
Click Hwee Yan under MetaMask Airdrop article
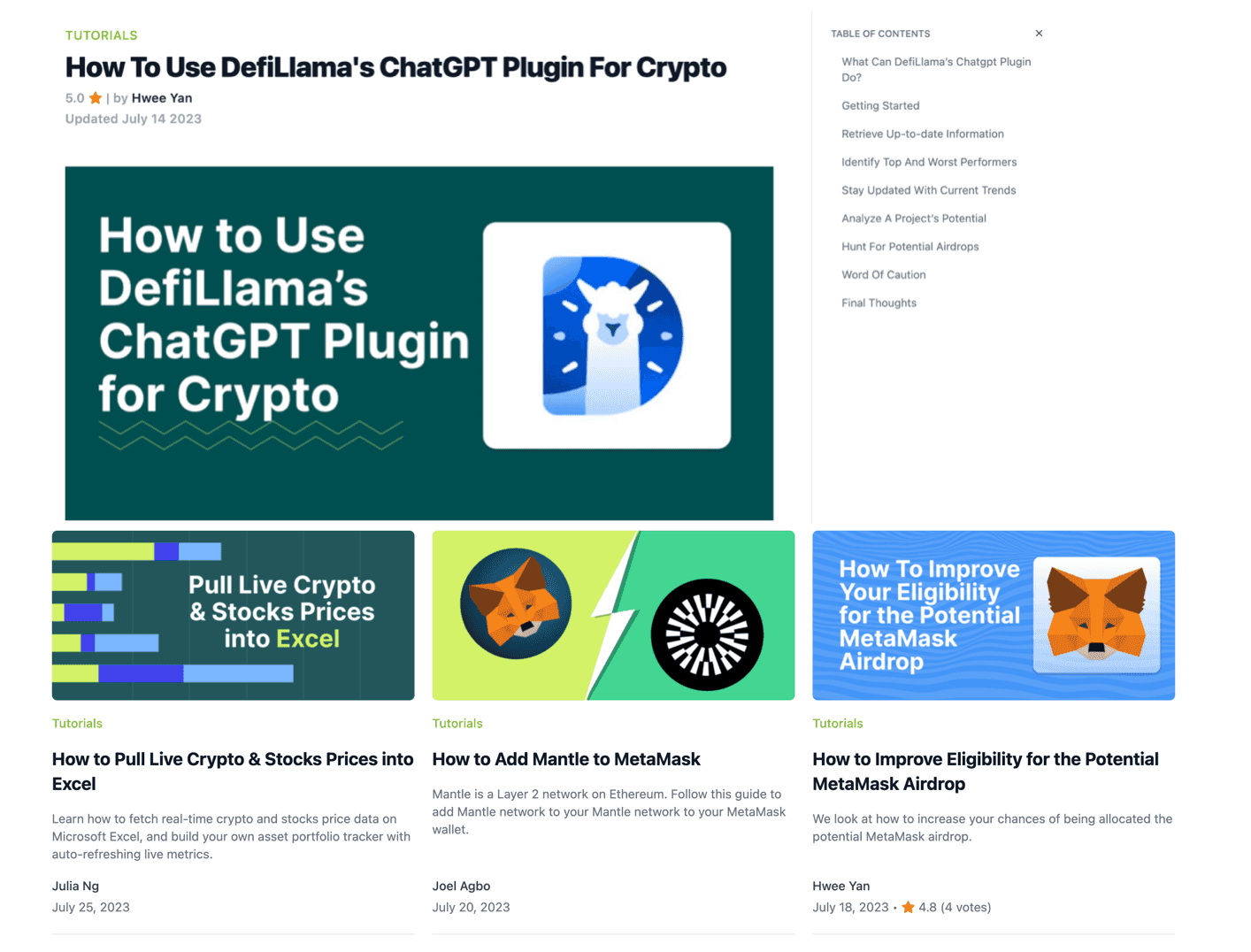[841, 886]
